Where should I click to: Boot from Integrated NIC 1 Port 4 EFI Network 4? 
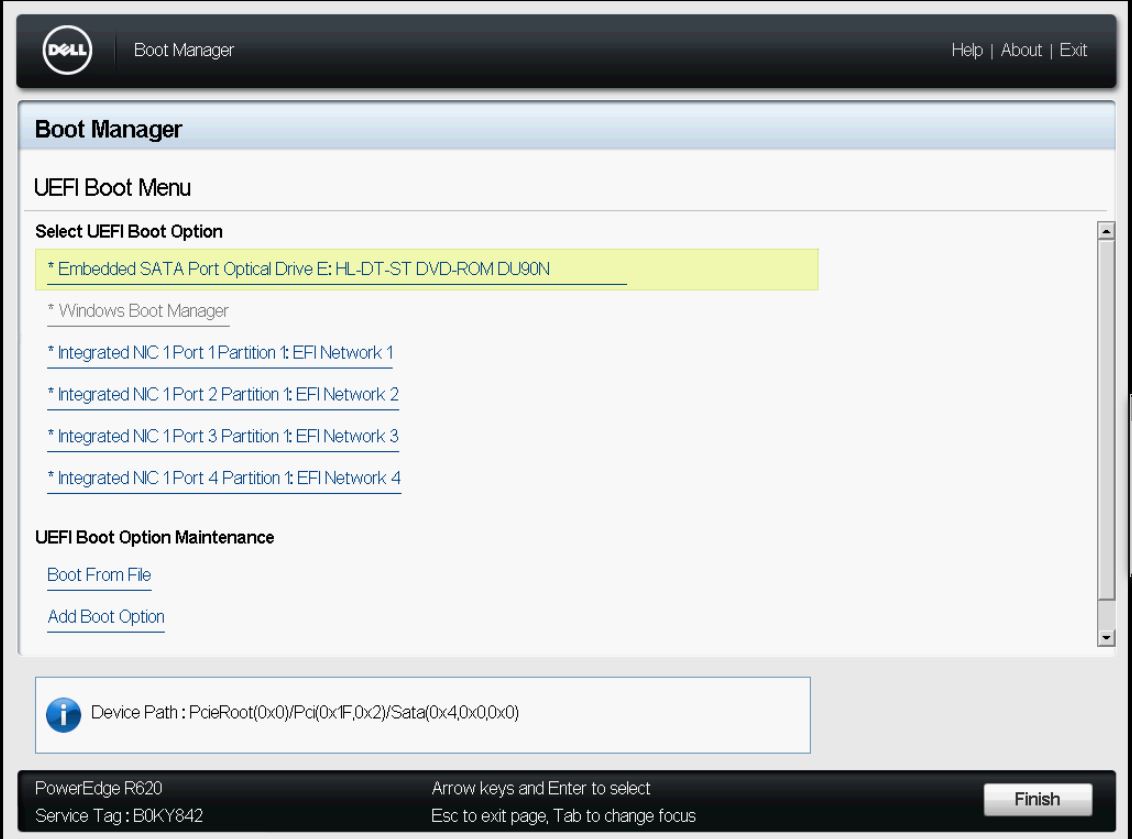(224, 479)
